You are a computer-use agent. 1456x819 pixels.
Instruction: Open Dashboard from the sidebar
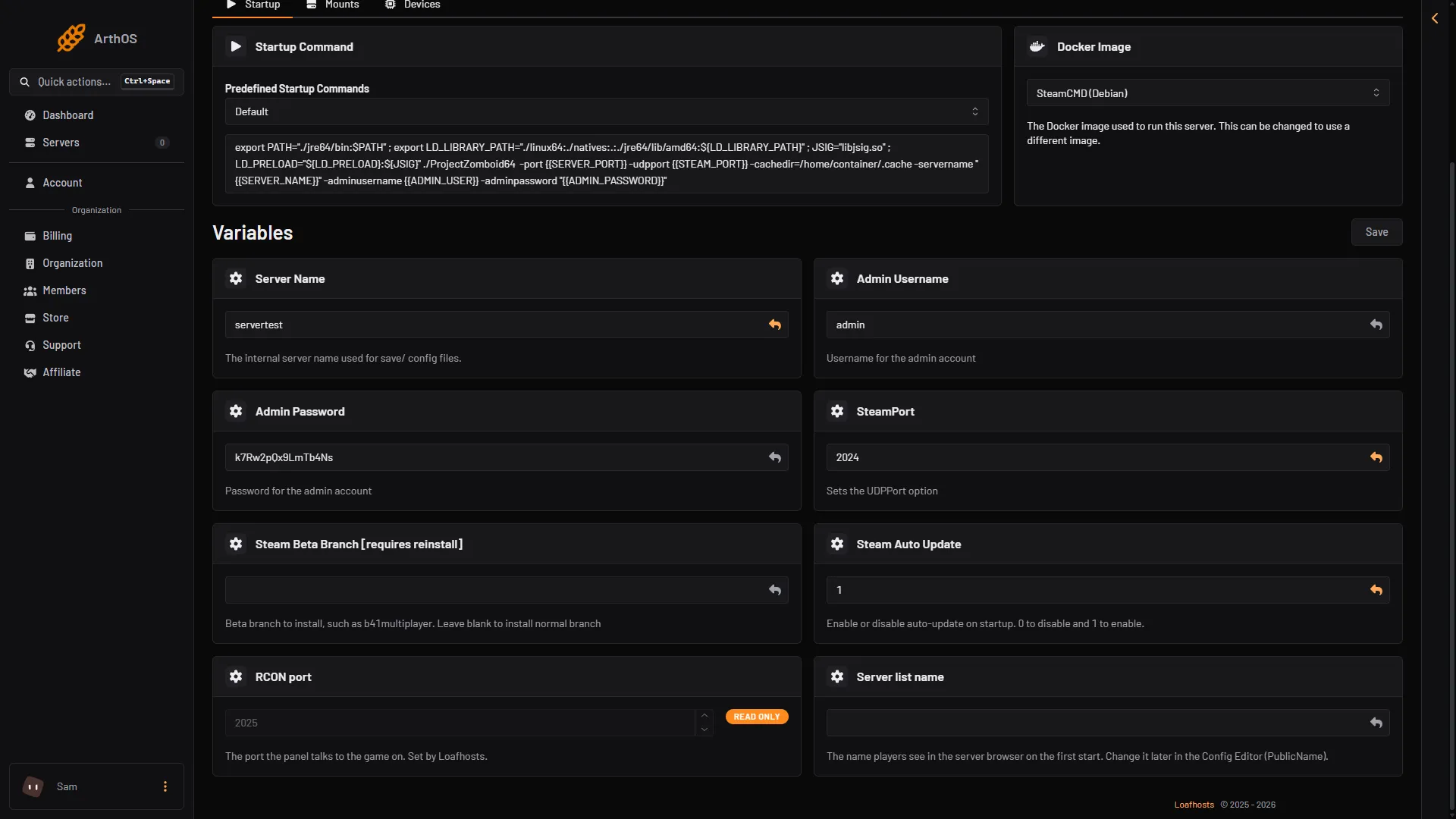coord(96,115)
